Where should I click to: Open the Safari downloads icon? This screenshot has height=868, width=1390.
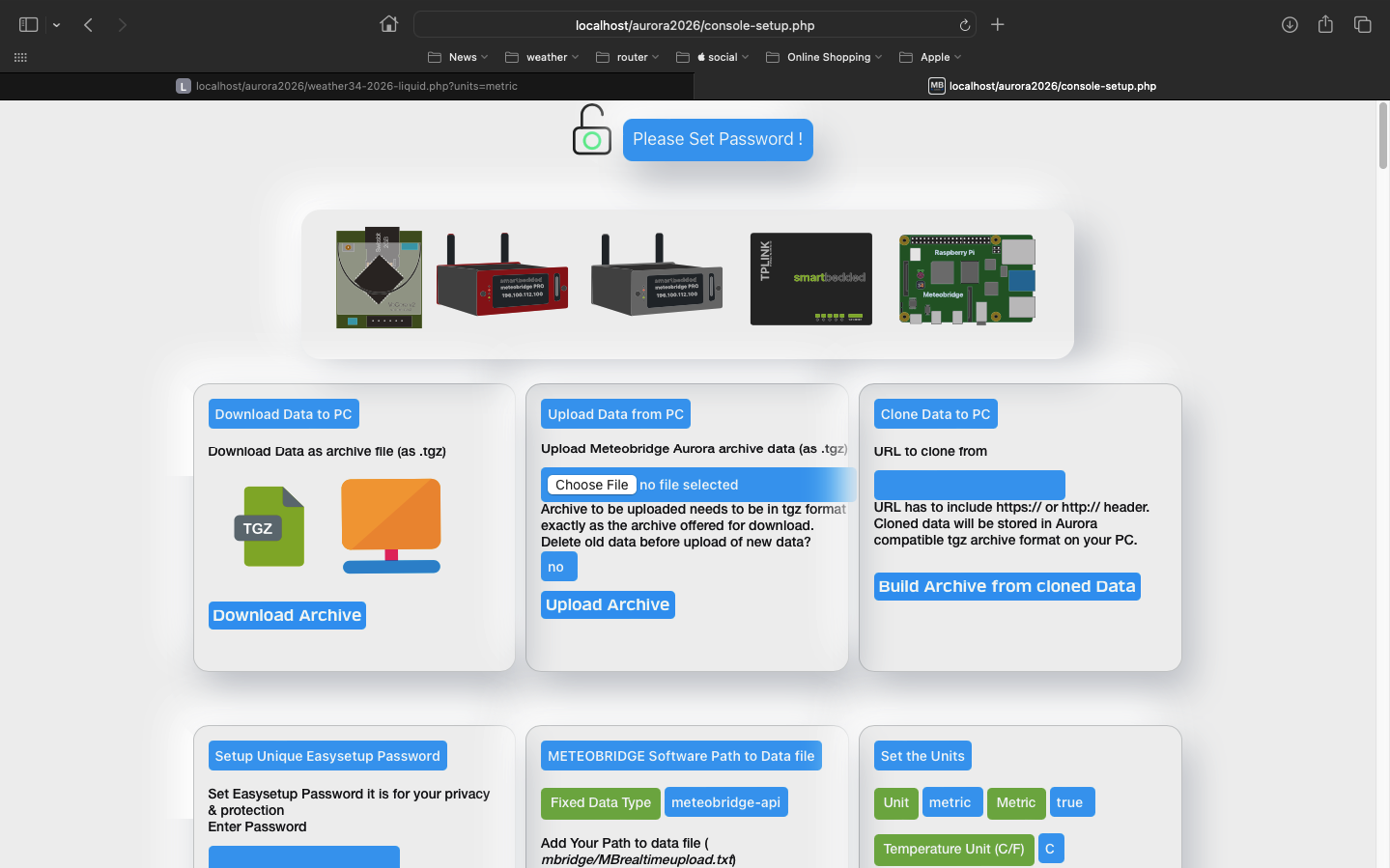pos(1290,25)
